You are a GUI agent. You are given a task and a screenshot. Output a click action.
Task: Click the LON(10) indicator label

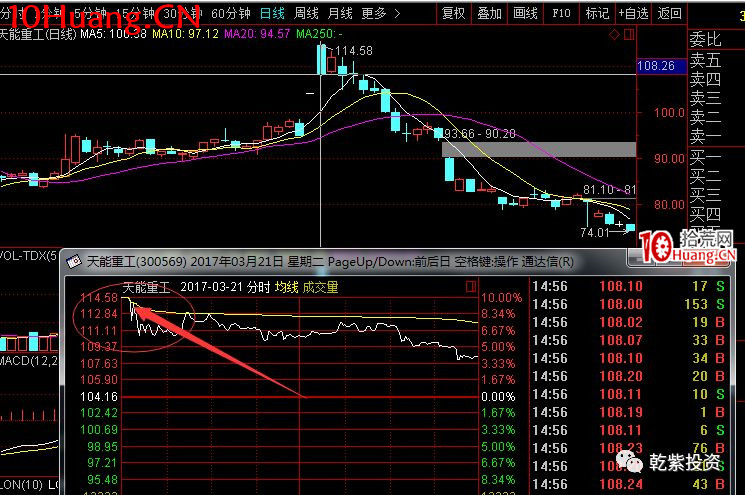(22, 485)
